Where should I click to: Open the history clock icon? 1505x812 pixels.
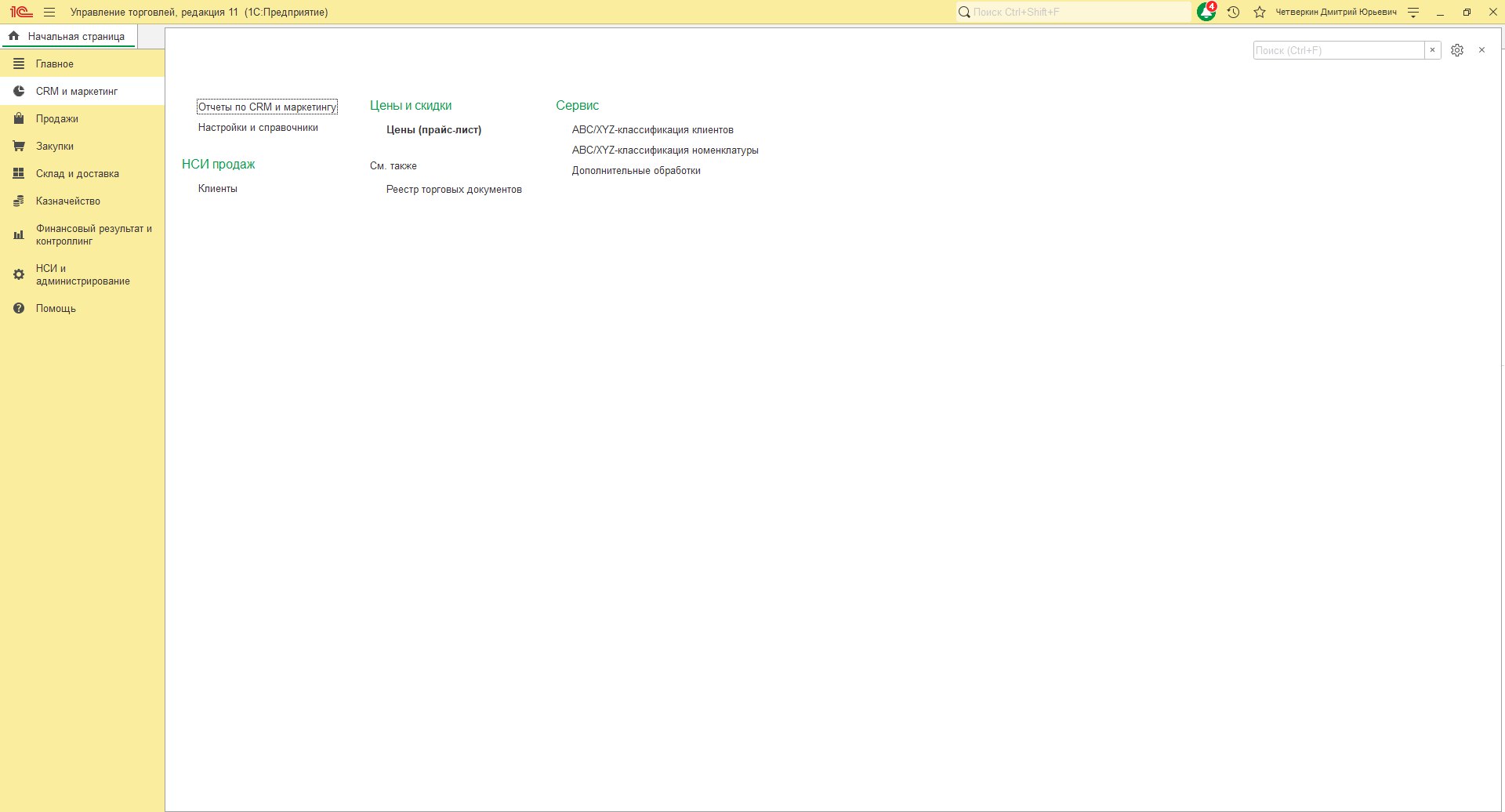pyautogui.click(x=1233, y=12)
